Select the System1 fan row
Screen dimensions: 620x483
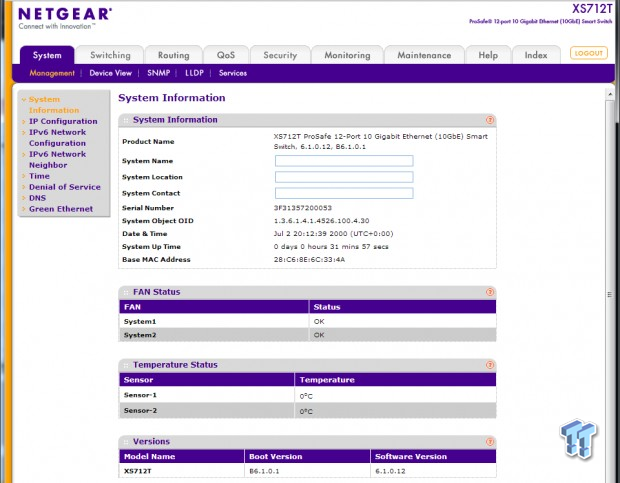point(308,322)
